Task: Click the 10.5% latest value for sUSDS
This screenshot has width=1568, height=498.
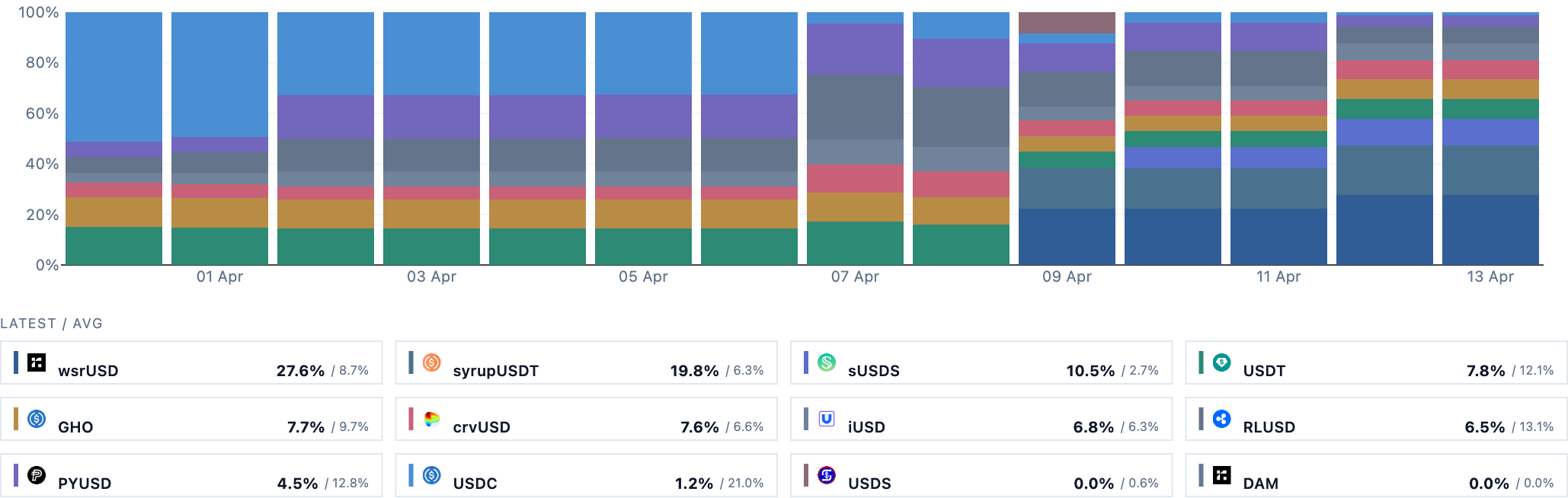Action: click(x=1090, y=371)
